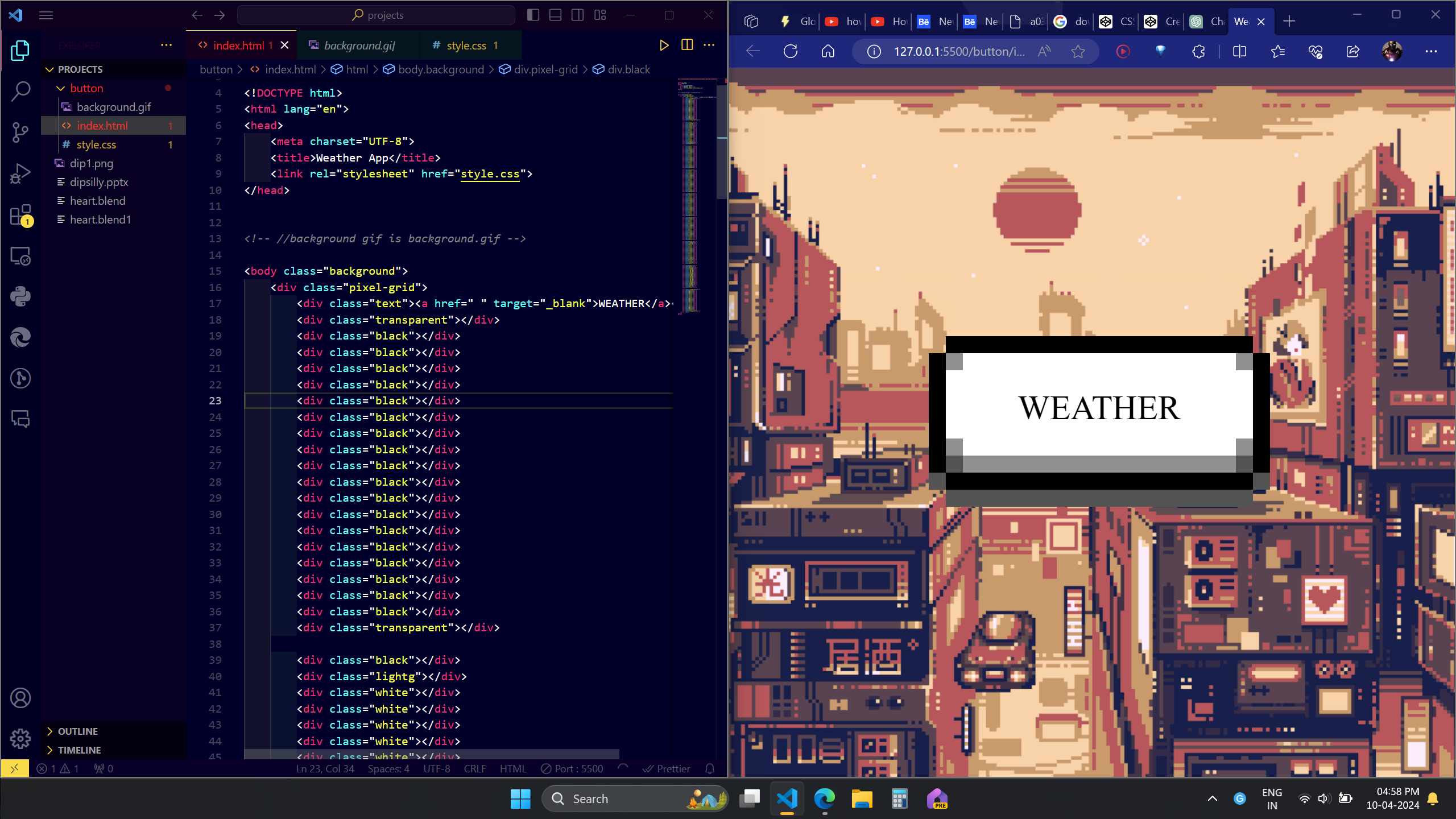Open the Search view in the activity bar

click(20, 91)
